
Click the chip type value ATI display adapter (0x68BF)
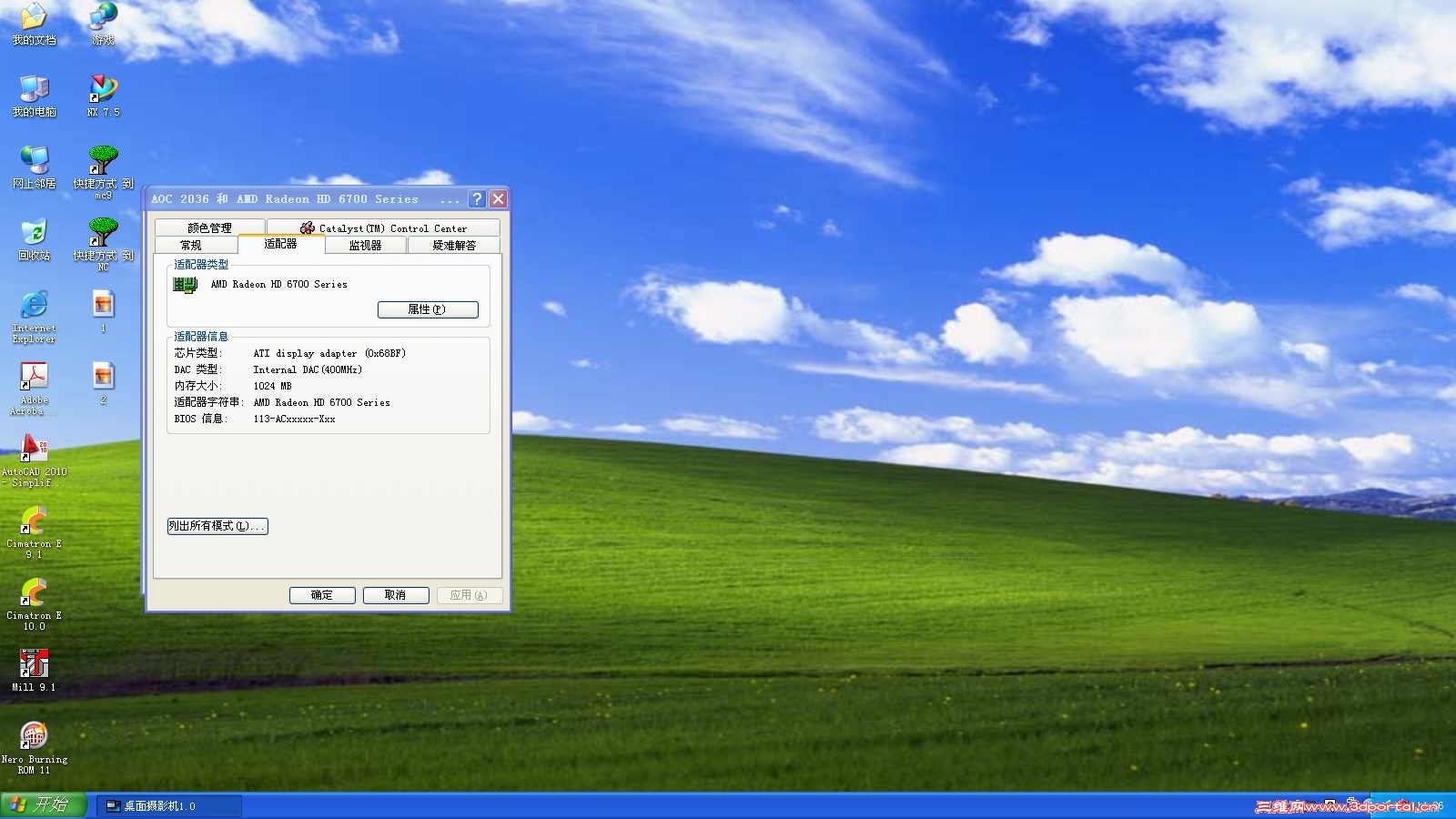(x=329, y=353)
